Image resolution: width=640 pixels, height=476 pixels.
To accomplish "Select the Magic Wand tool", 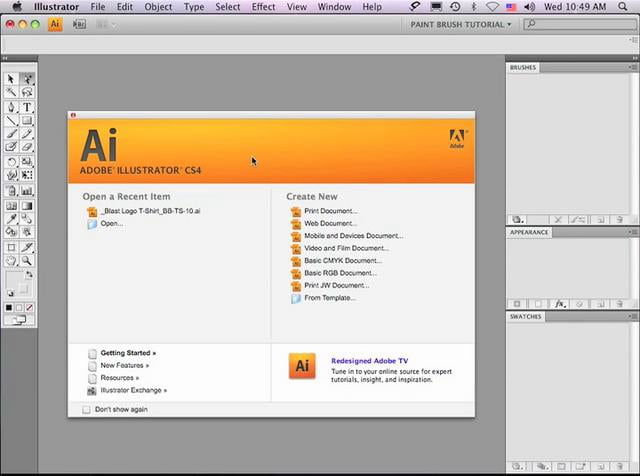I will coord(11,92).
